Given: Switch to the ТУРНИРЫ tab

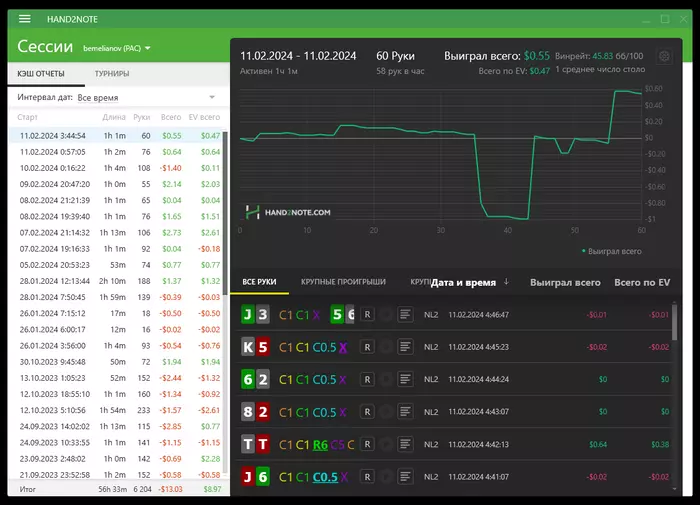Looking at the screenshot, I should (x=112, y=74).
